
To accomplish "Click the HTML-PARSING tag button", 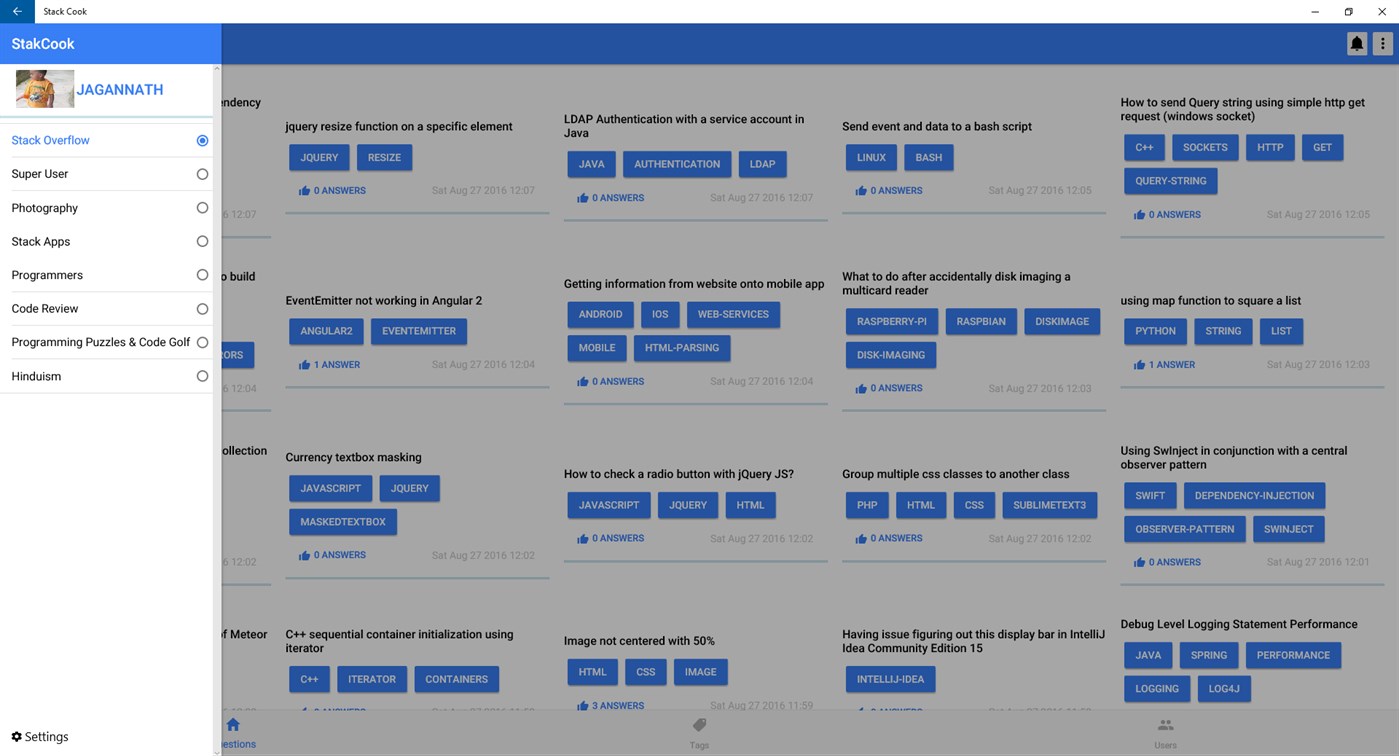I will tap(682, 348).
